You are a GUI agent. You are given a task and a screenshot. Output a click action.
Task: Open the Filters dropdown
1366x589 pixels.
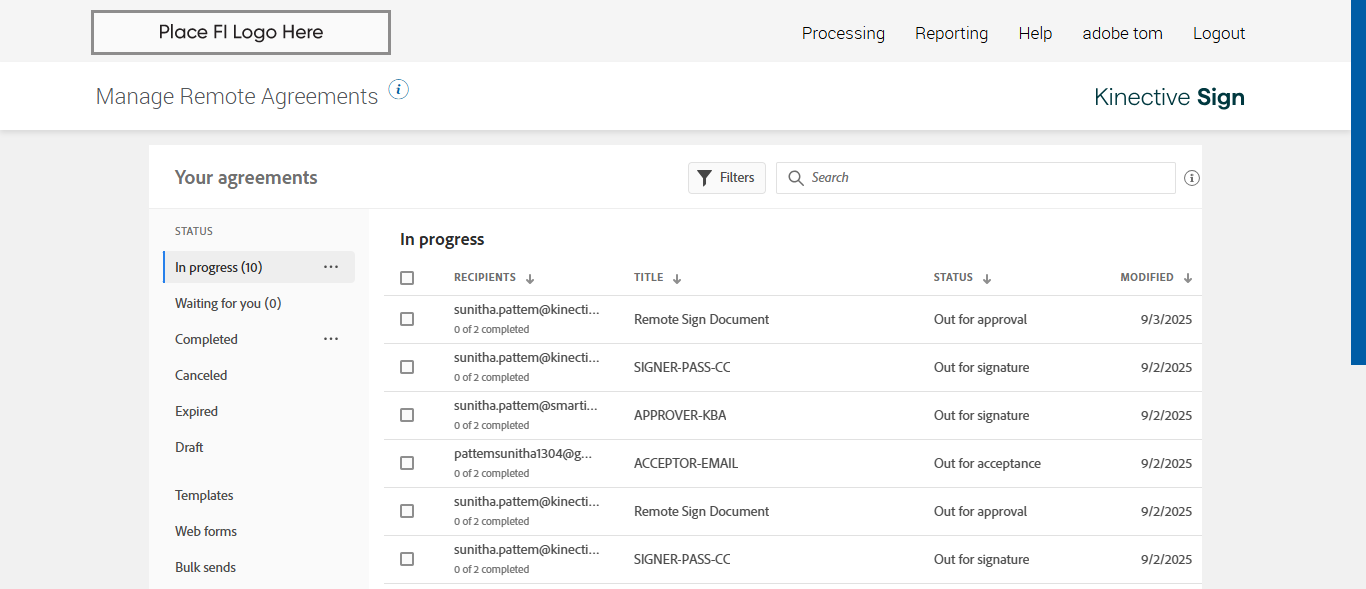point(727,178)
